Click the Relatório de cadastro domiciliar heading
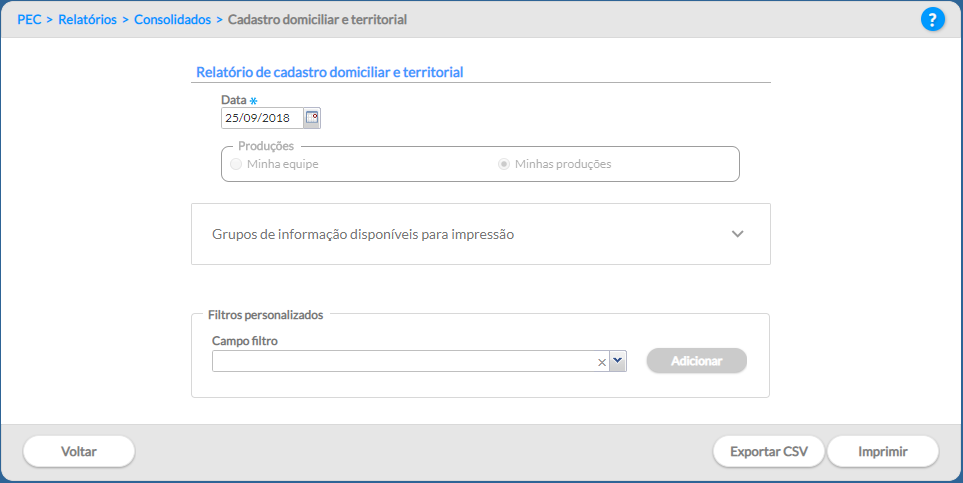The height and width of the screenshot is (483, 963). coord(330,72)
